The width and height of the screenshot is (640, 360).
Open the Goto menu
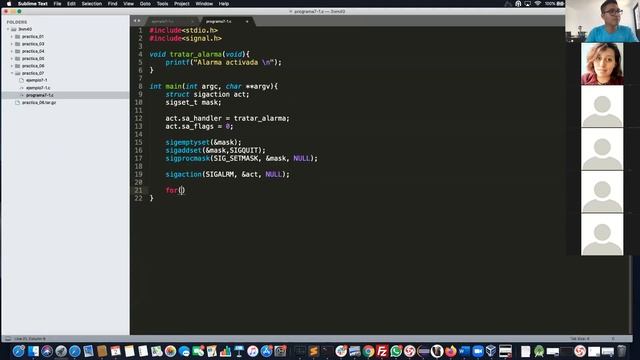[x=145, y=4]
